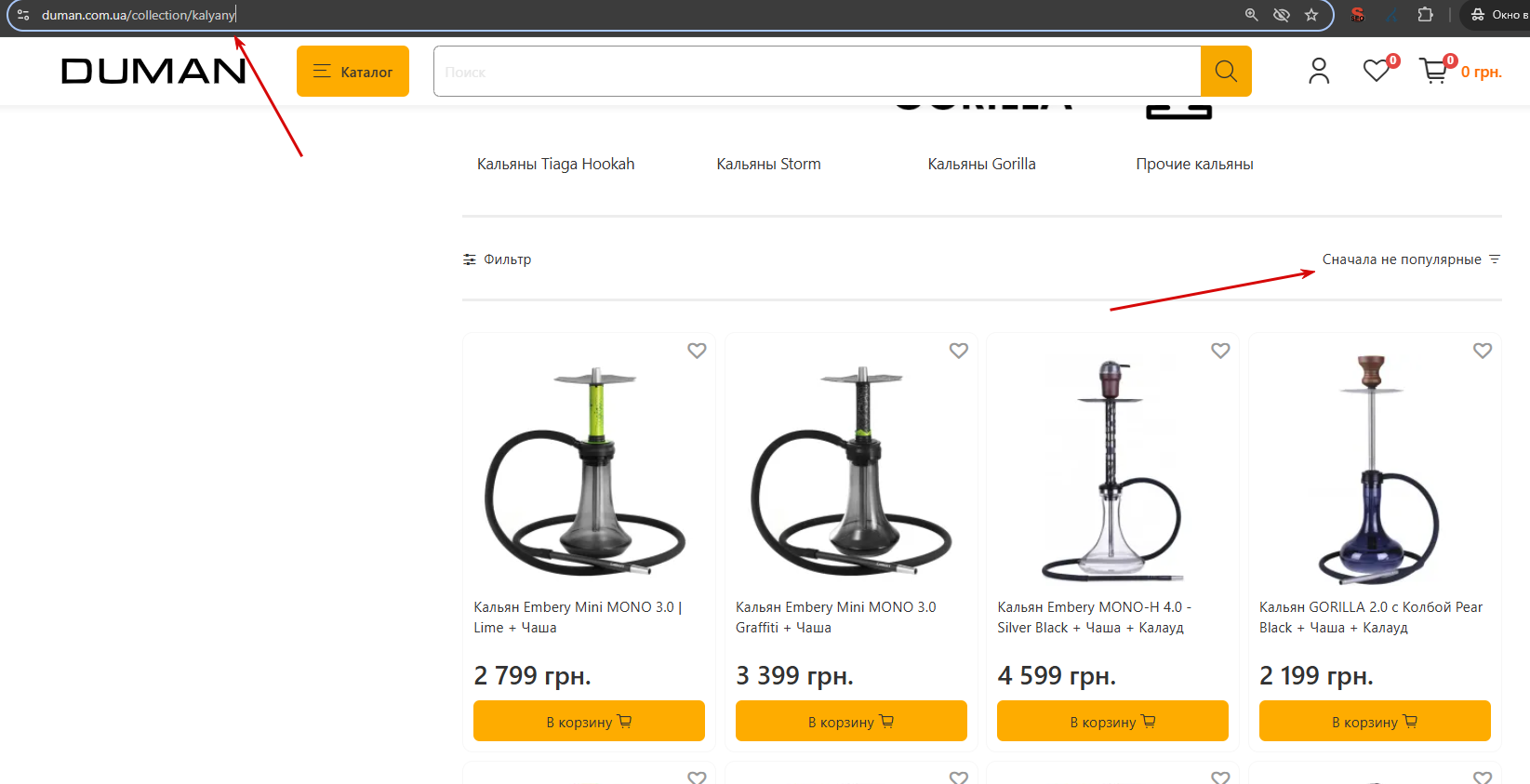Open title Кальян Embery Mini MONO 3.0 Graffiti
This screenshot has width=1530, height=784.
coord(835,618)
